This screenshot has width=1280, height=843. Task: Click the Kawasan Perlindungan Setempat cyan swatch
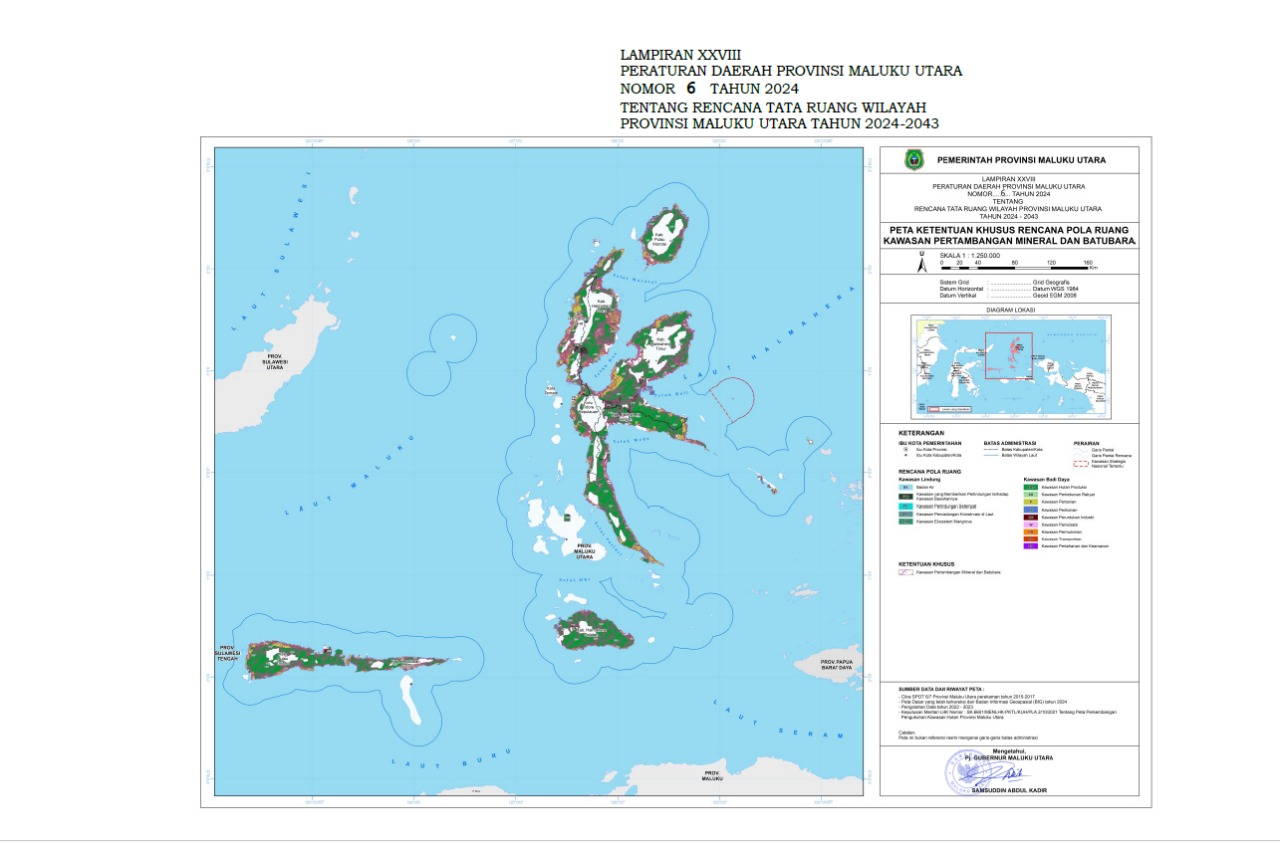906,506
